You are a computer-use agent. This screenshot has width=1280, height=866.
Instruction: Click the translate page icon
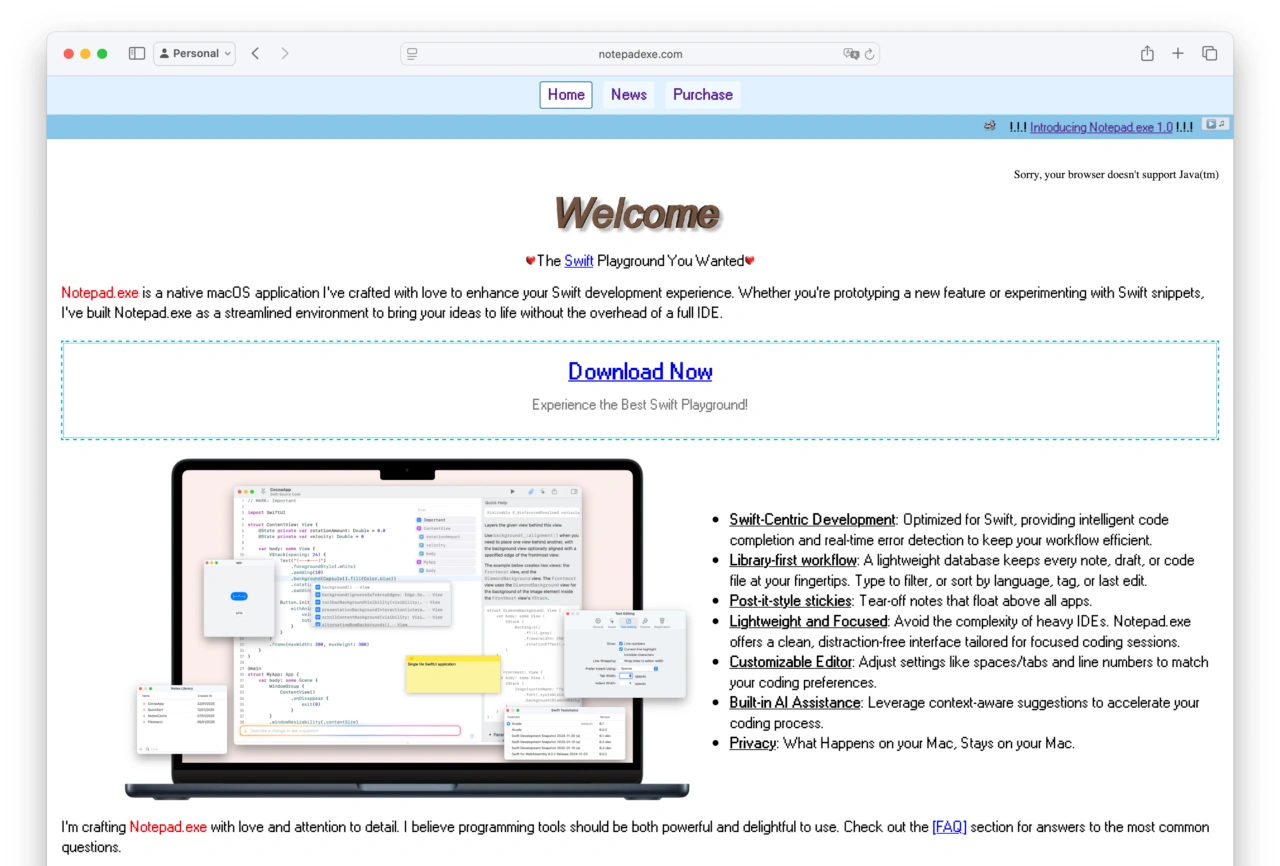(x=851, y=54)
